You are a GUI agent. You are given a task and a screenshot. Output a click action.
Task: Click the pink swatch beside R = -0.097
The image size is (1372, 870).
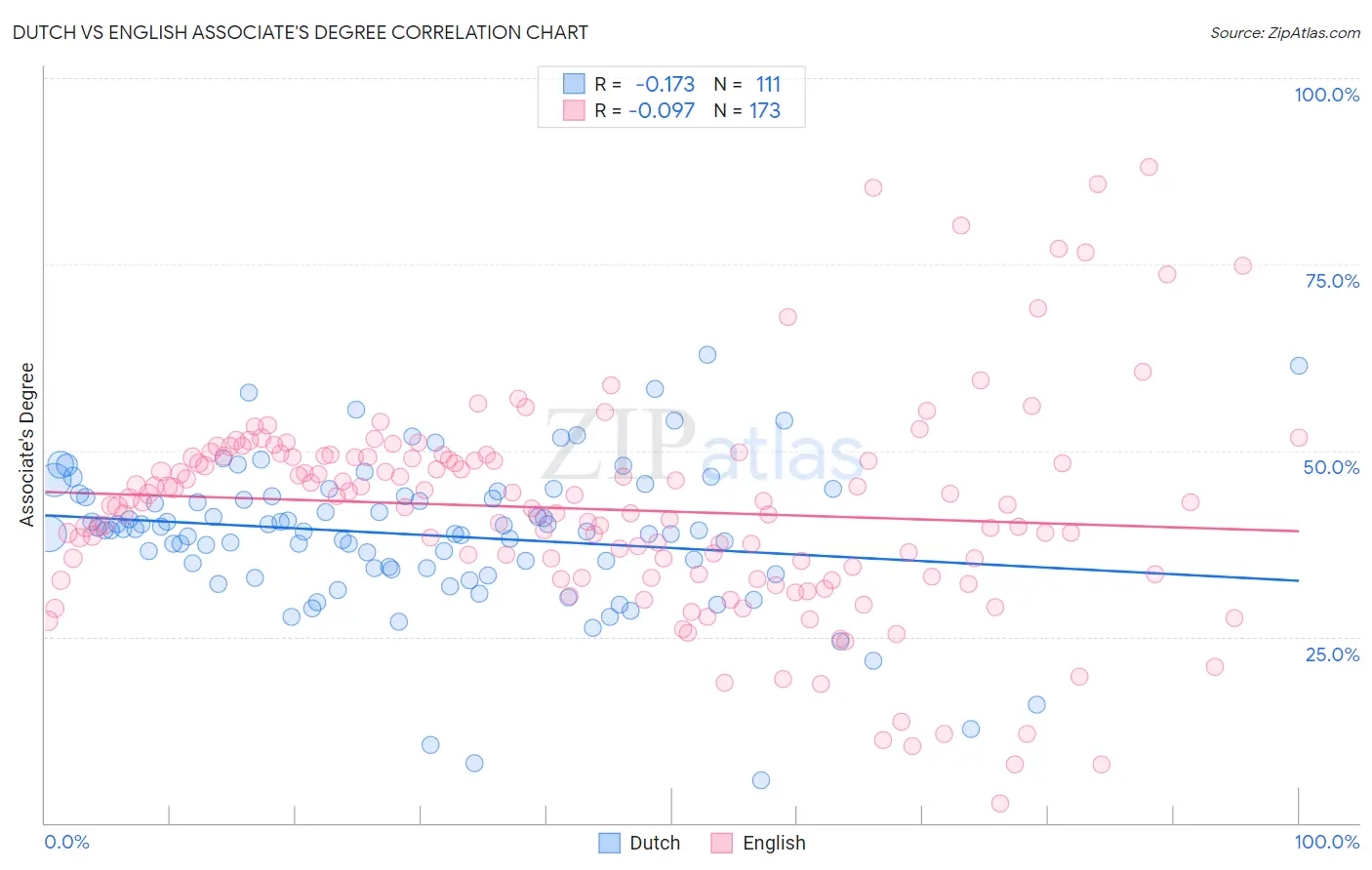[x=574, y=110]
